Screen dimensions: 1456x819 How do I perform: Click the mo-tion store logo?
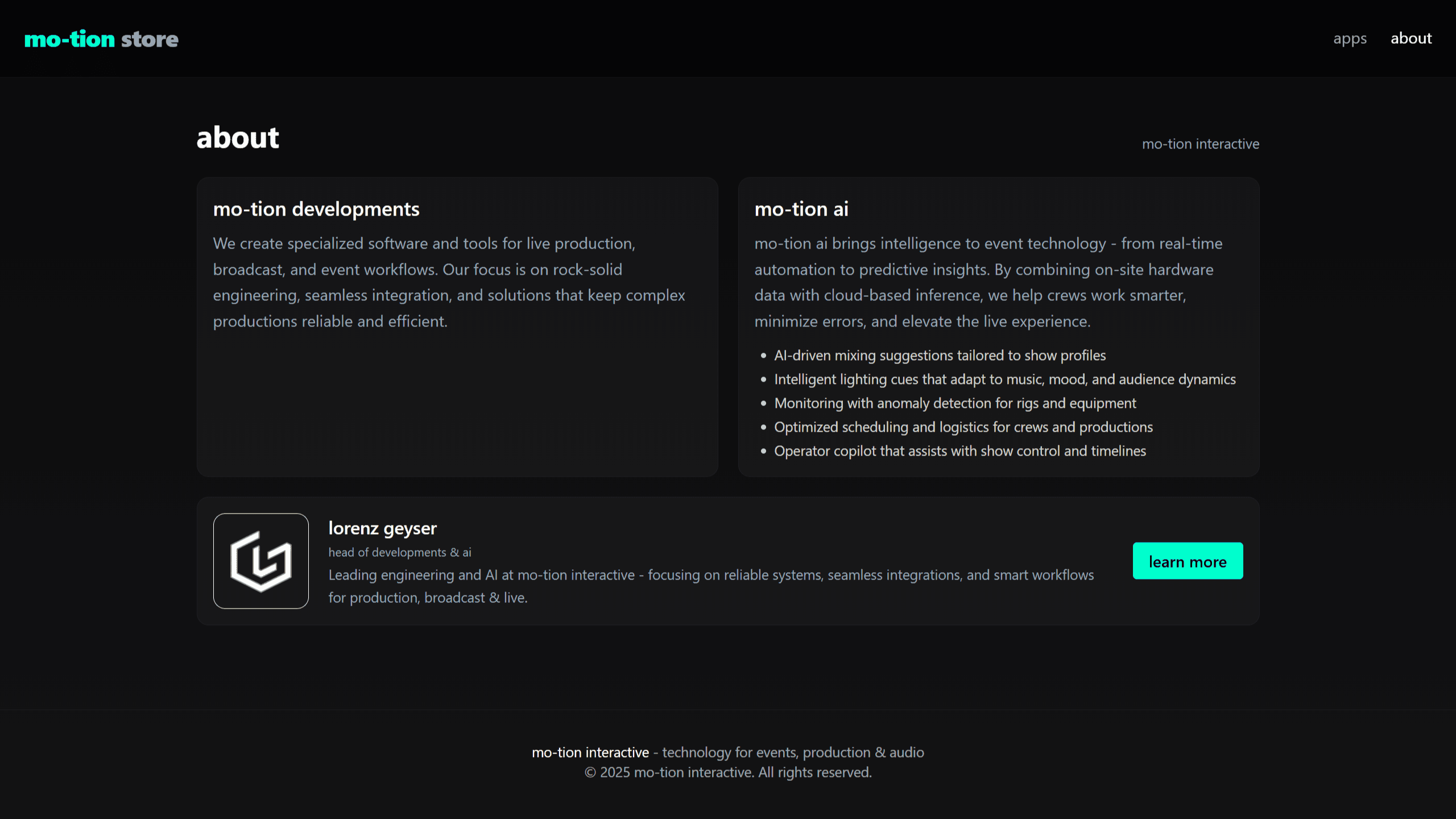tap(101, 39)
